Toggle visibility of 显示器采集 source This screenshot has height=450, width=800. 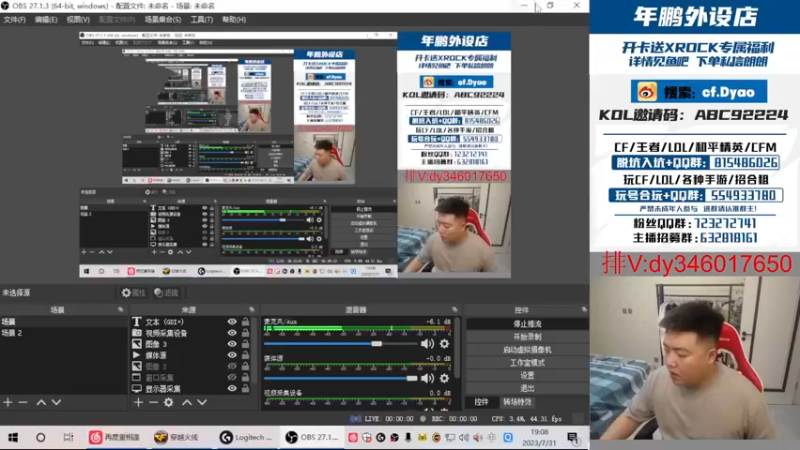[x=232, y=389]
